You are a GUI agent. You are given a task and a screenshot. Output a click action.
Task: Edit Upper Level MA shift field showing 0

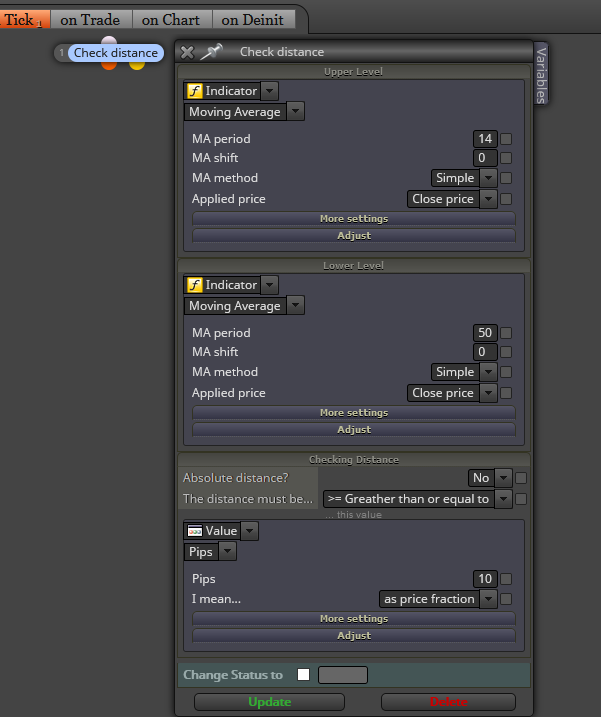coord(485,158)
